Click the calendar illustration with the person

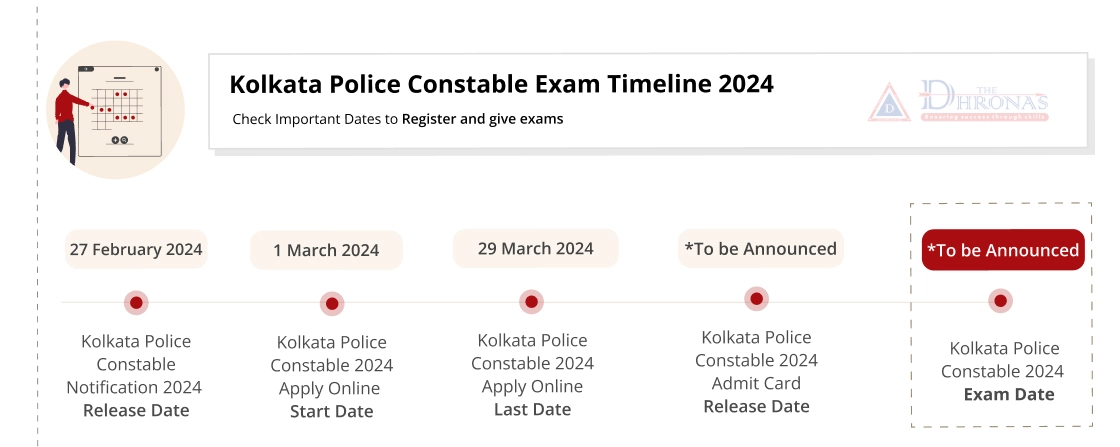pos(115,109)
